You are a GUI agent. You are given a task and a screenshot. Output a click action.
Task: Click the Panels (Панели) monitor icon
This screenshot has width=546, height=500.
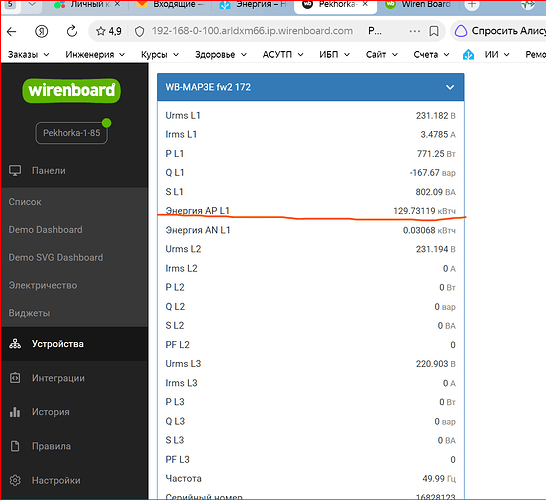tap(15, 171)
